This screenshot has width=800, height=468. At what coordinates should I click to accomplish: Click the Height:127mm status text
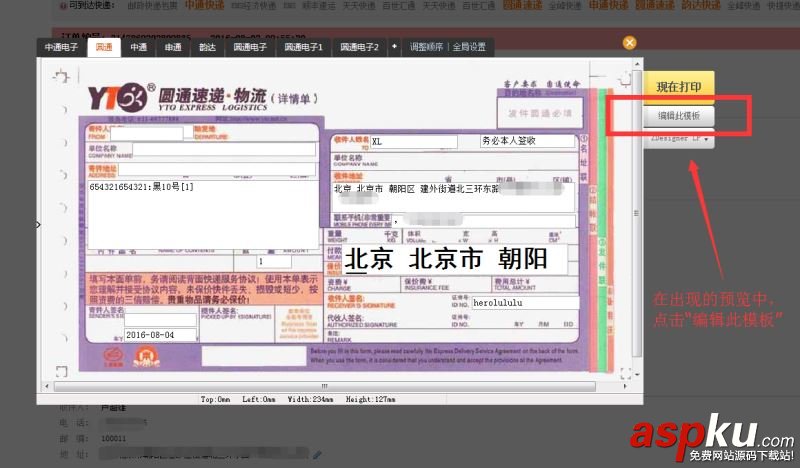[370, 399]
